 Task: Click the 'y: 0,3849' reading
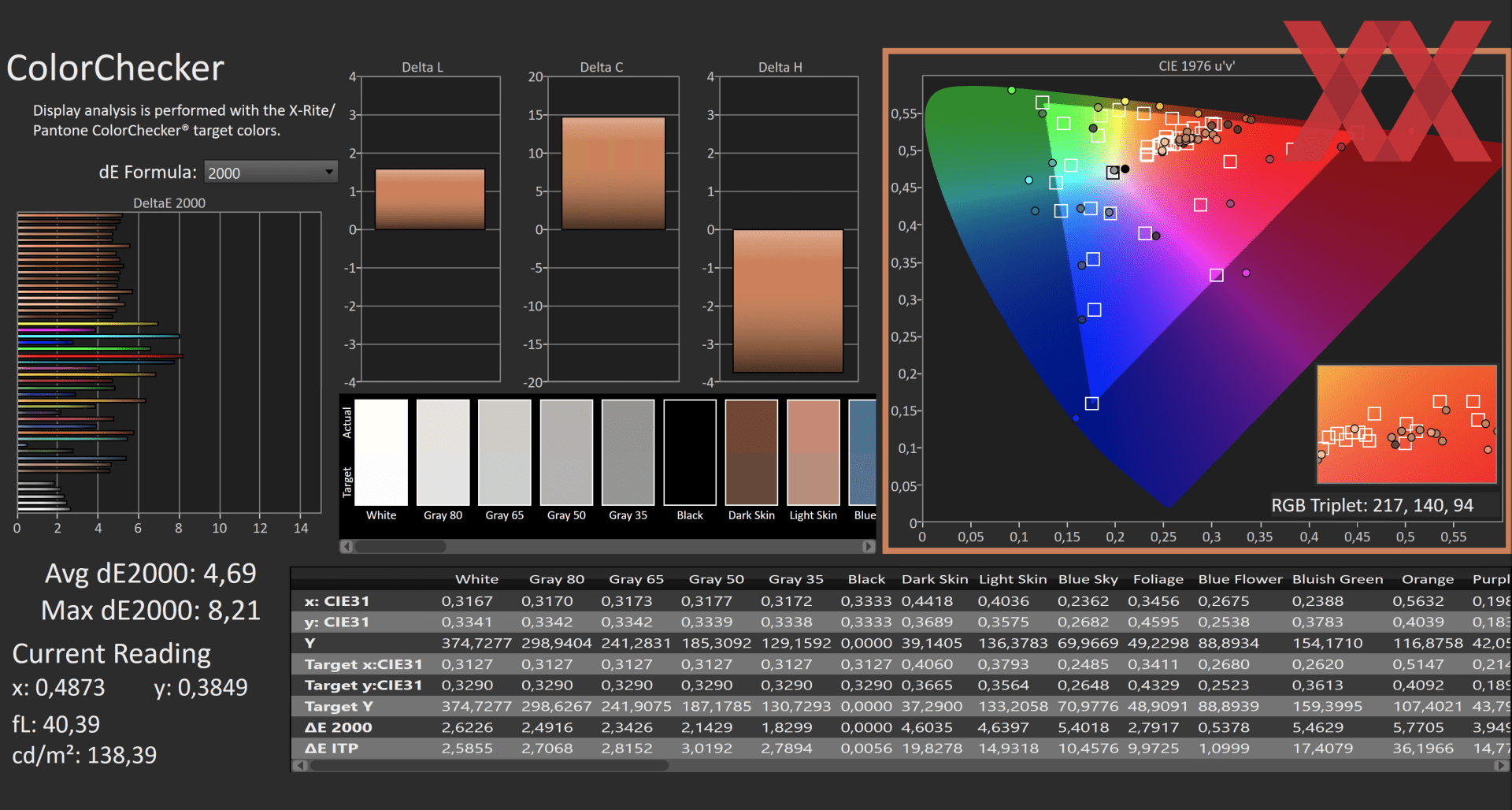201,688
